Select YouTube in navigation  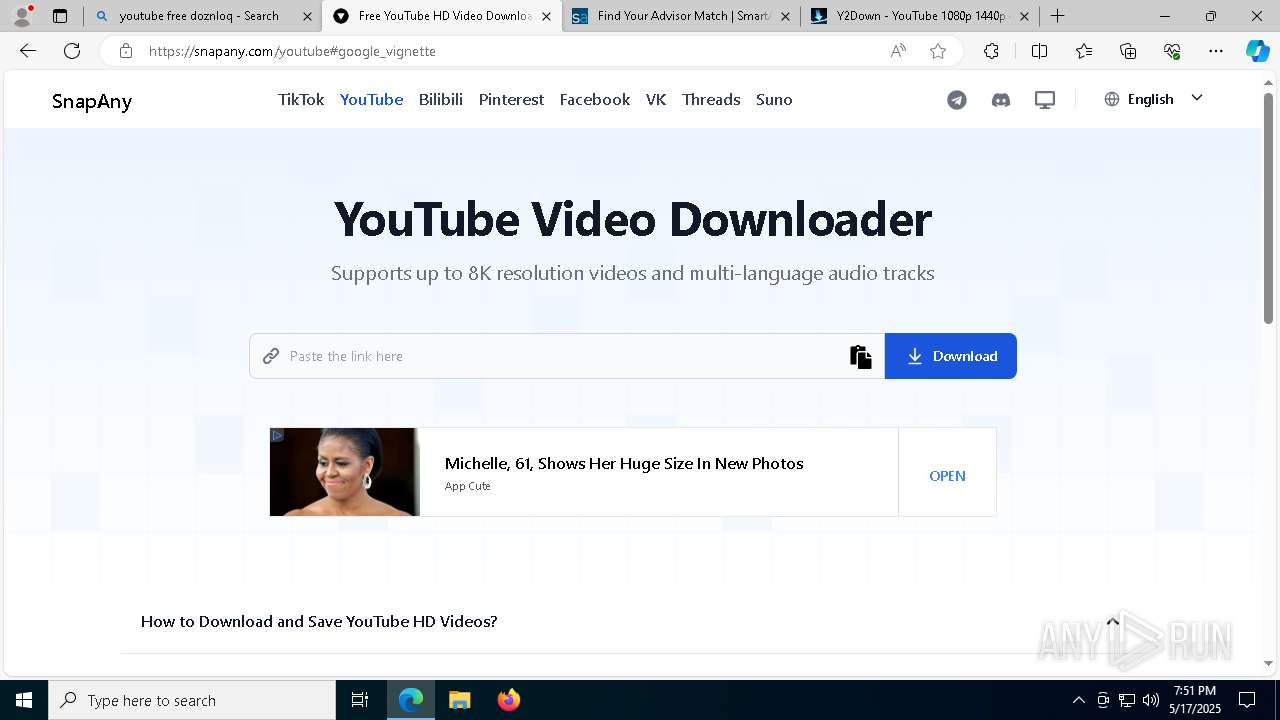point(371,99)
